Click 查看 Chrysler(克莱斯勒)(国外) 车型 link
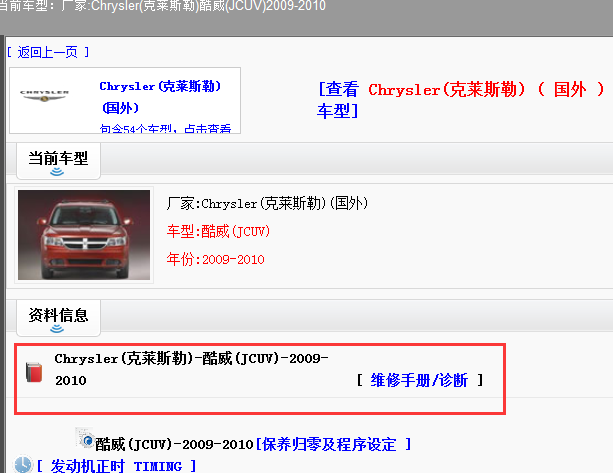 pos(461,100)
